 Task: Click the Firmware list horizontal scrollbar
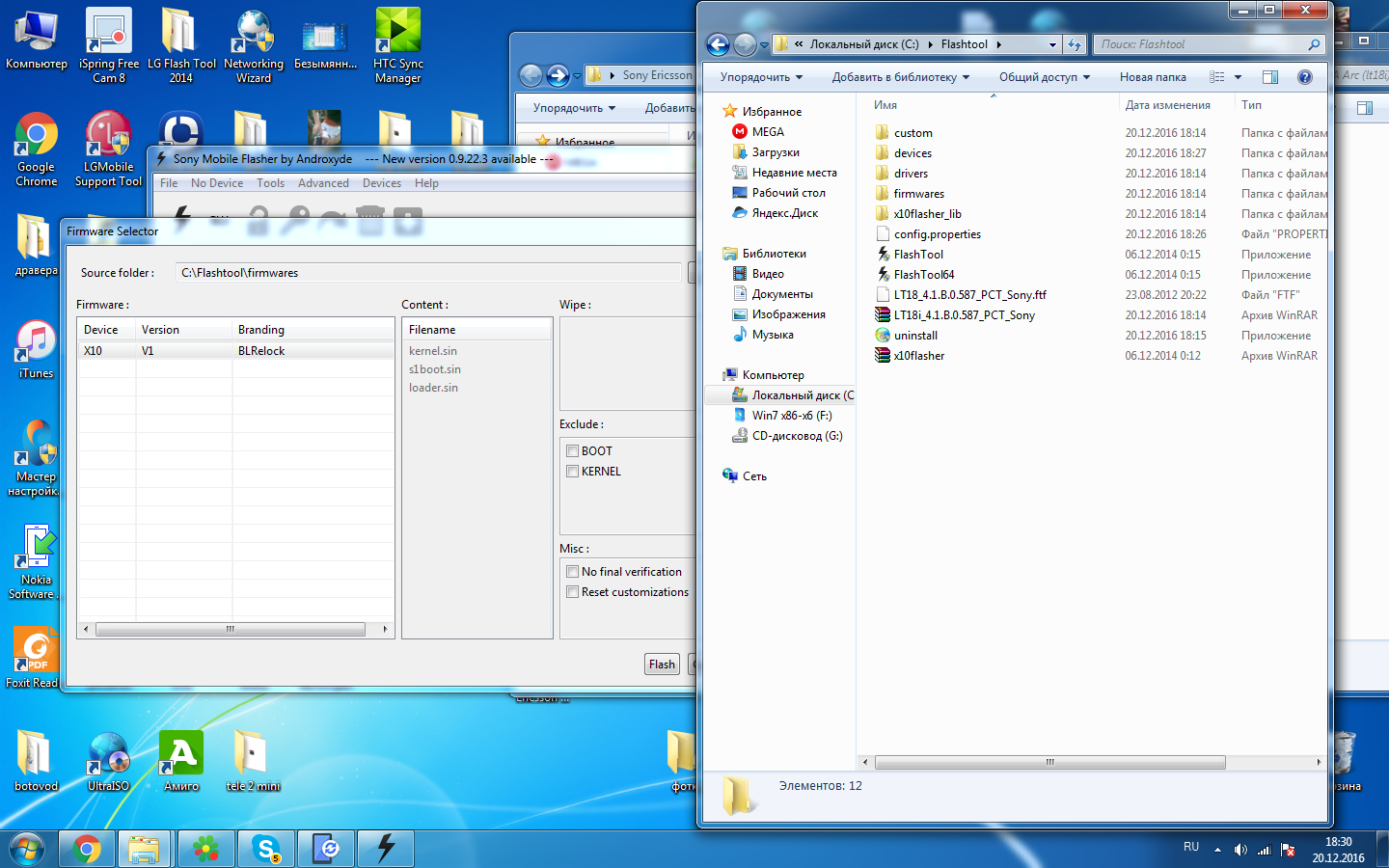[230, 629]
